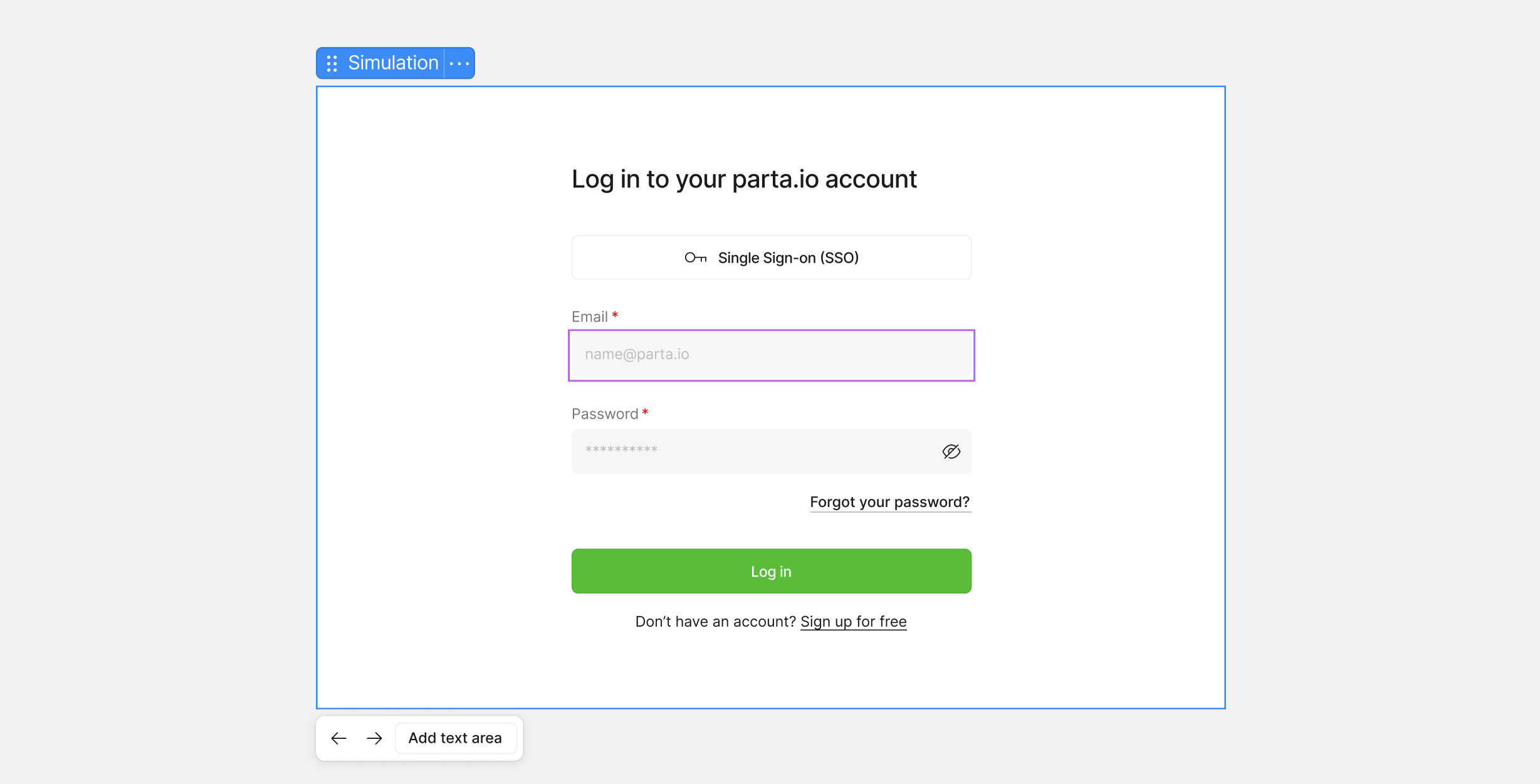
Task: Click the green Log in button
Action: pyautogui.click(x=771, y=571)
